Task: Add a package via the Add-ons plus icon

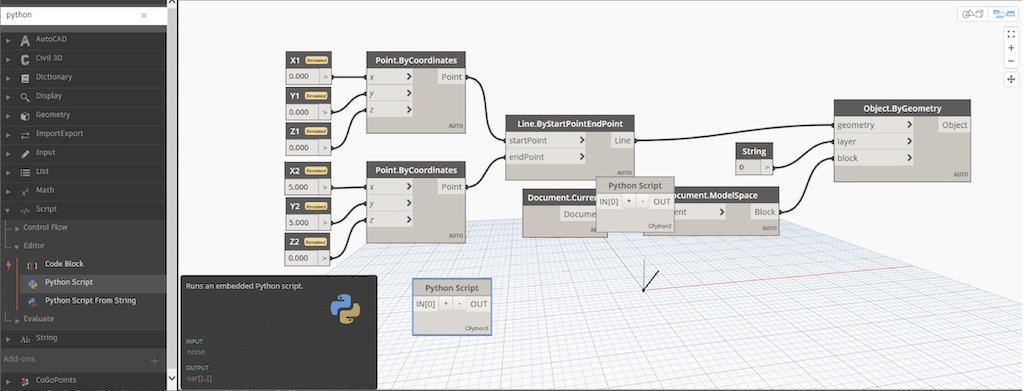Action: 154,360
